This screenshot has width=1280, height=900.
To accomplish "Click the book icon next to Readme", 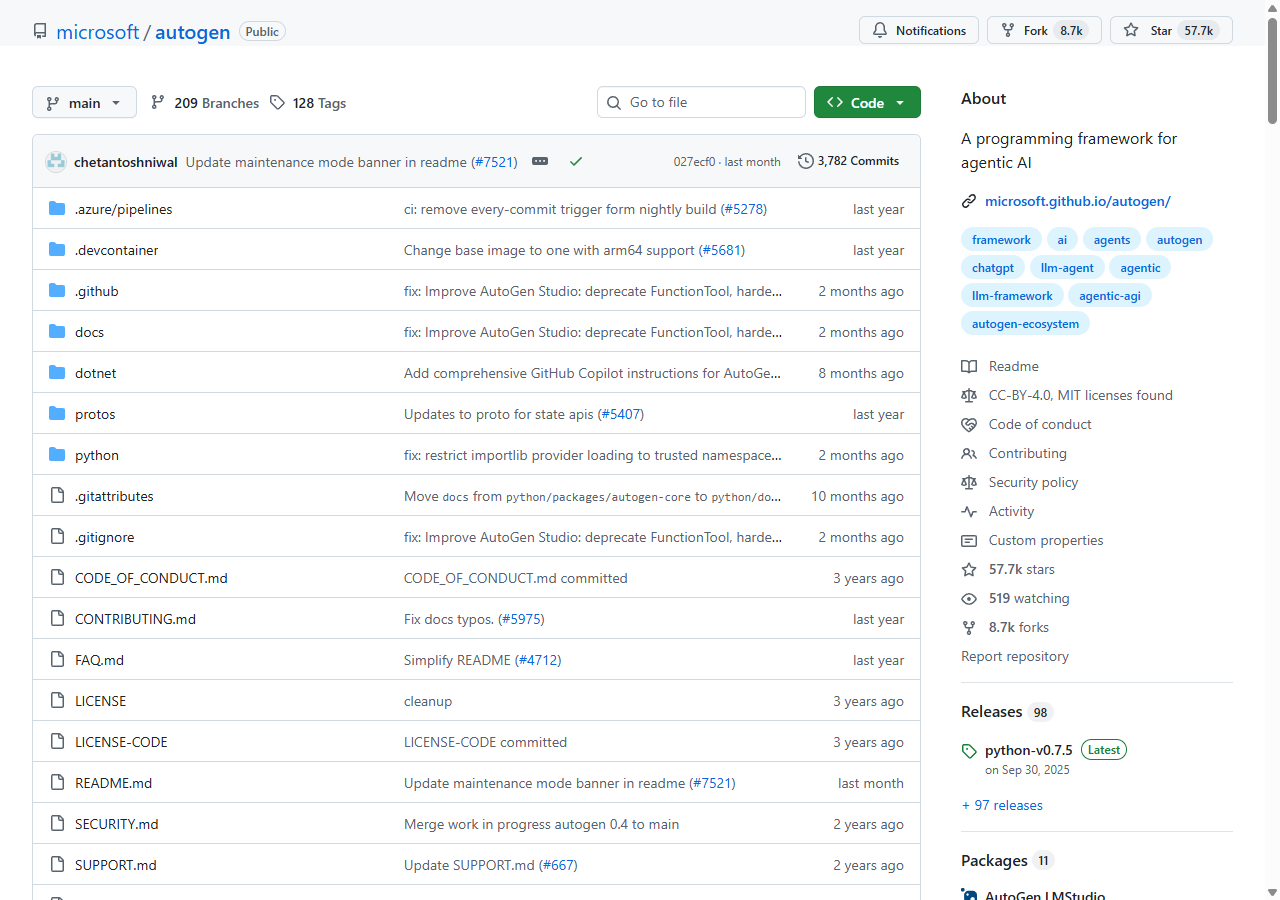I will click(x=968, y=366).
